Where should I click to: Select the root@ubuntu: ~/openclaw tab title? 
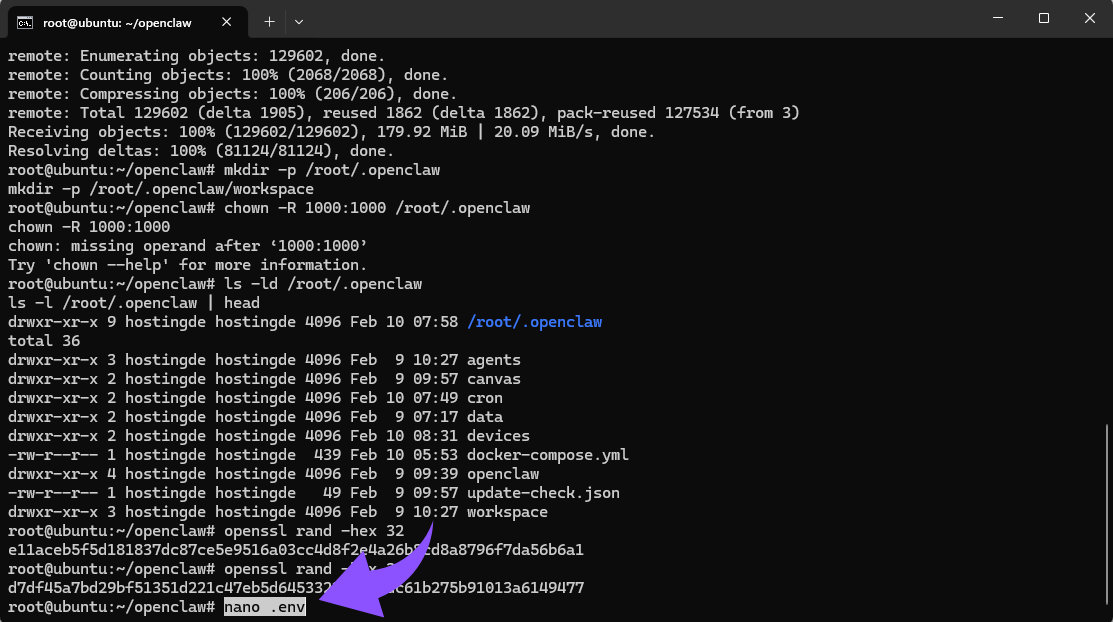point(117,22)
